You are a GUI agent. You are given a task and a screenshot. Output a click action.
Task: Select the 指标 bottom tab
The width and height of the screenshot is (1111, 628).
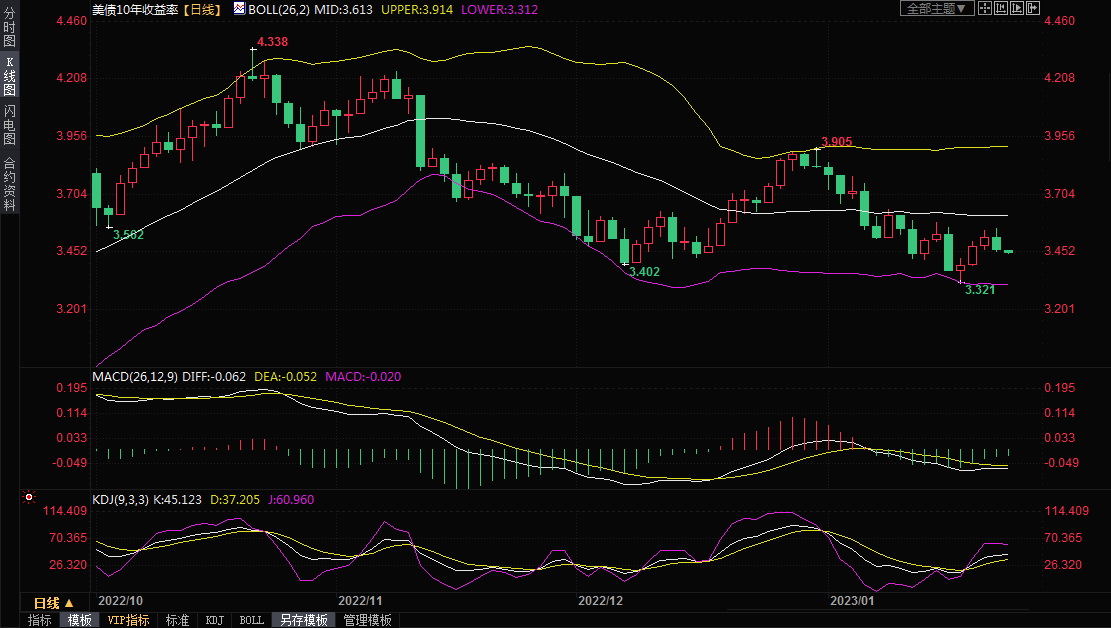[x=40, y=620]
